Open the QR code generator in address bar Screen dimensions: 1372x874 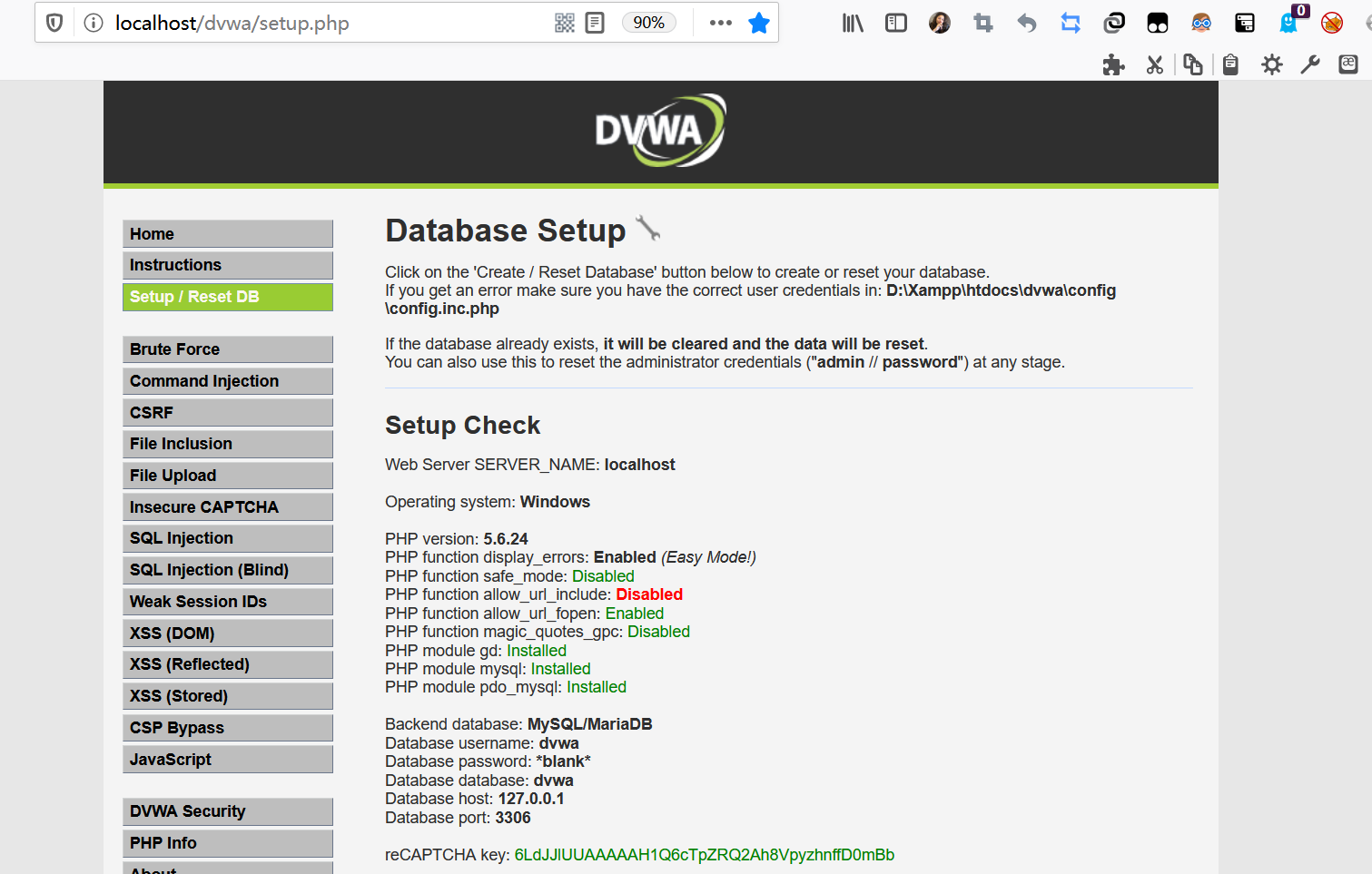[564, 23]
